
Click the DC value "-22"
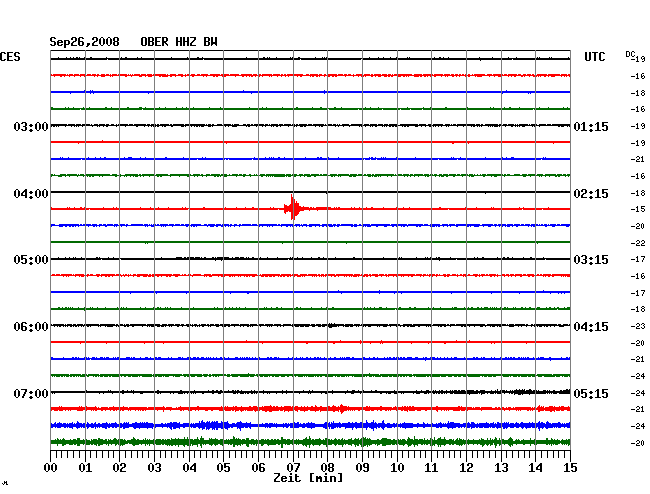click(x=638, y=243)
